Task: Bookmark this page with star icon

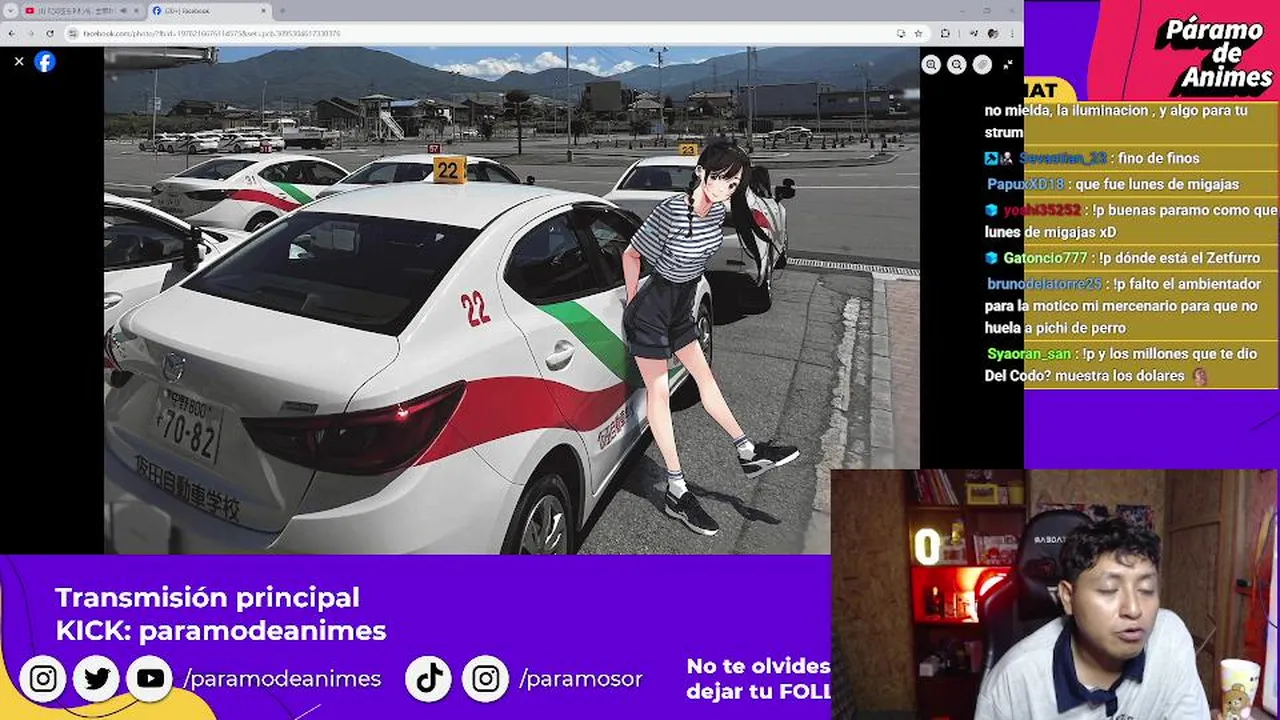Action: (x=917, y=33)
